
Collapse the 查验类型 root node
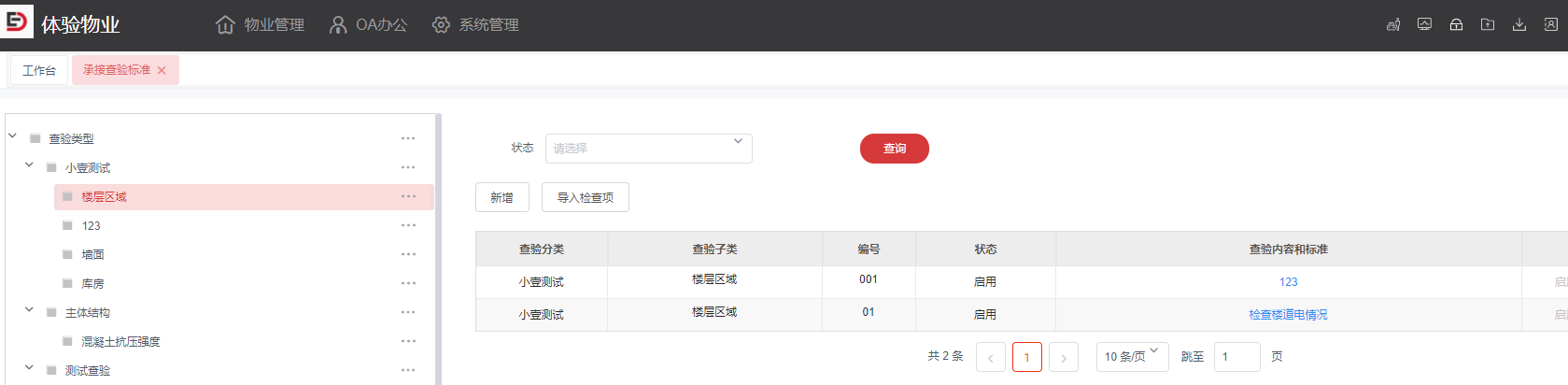click(13, 137)
